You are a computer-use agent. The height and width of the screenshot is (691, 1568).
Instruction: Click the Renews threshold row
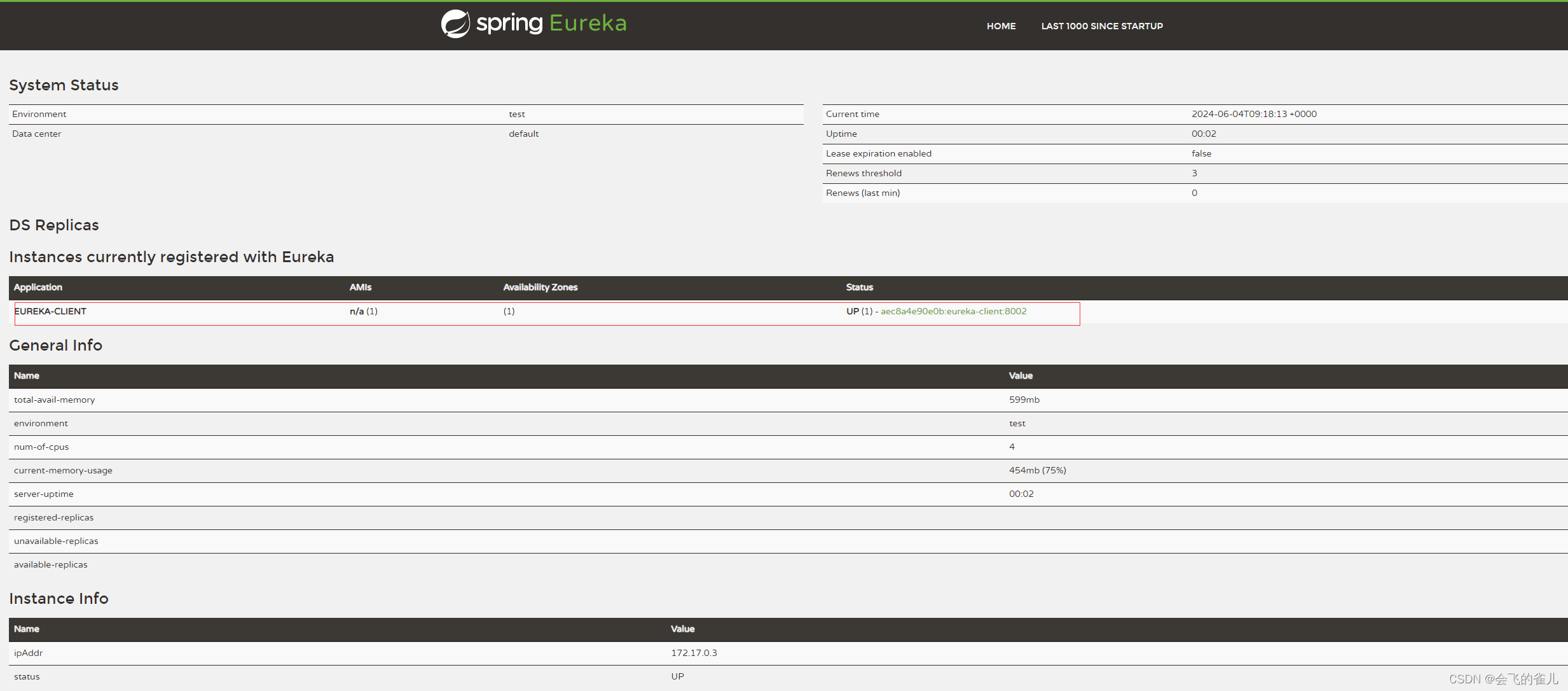[863, 173]
